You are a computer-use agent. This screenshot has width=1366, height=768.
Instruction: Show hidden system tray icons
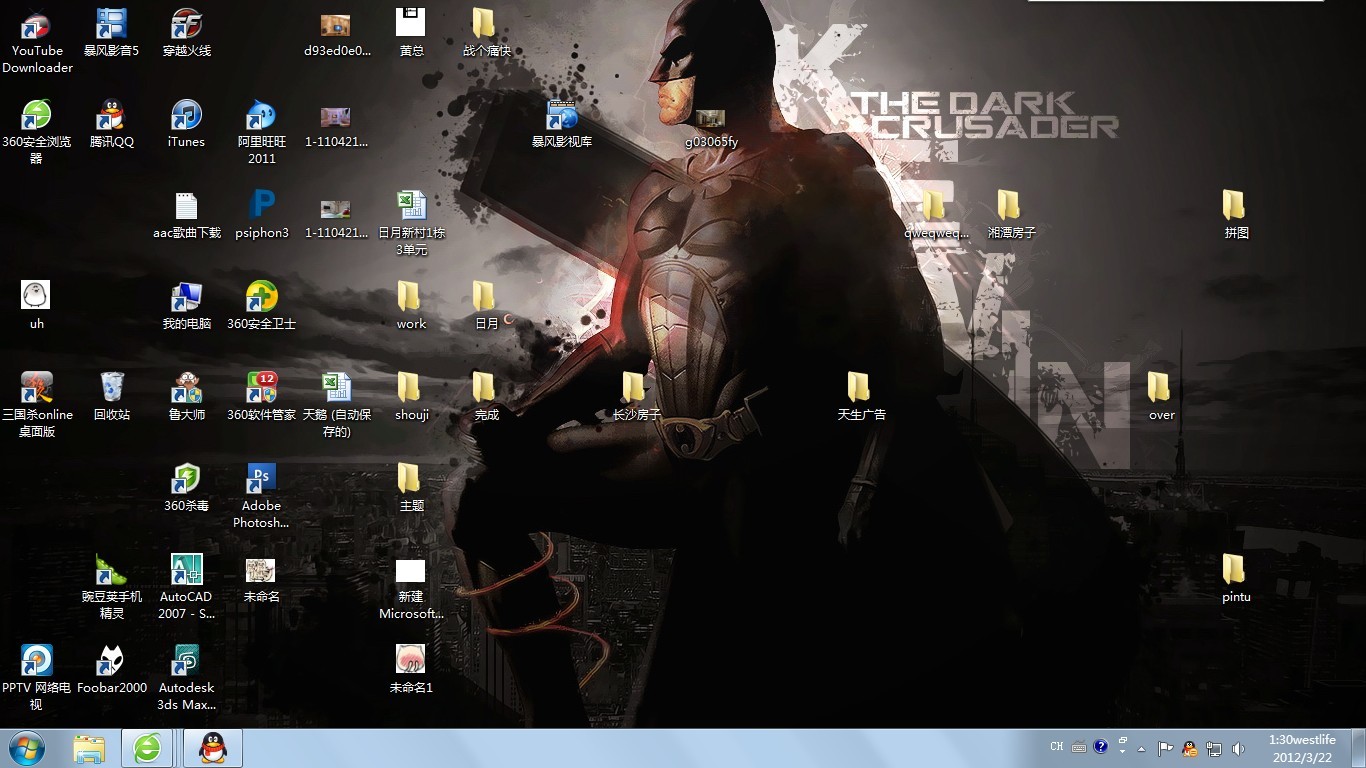[1141, 748]
